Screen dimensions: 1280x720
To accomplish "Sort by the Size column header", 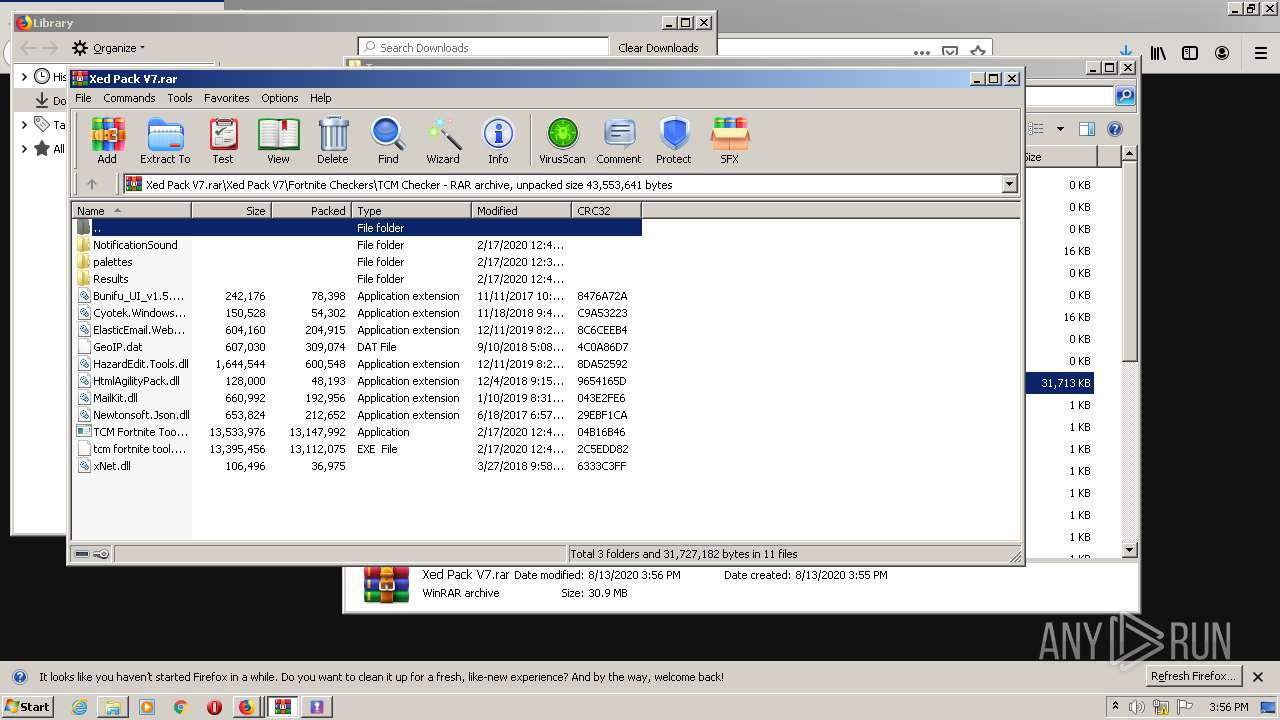I will 231,210.
